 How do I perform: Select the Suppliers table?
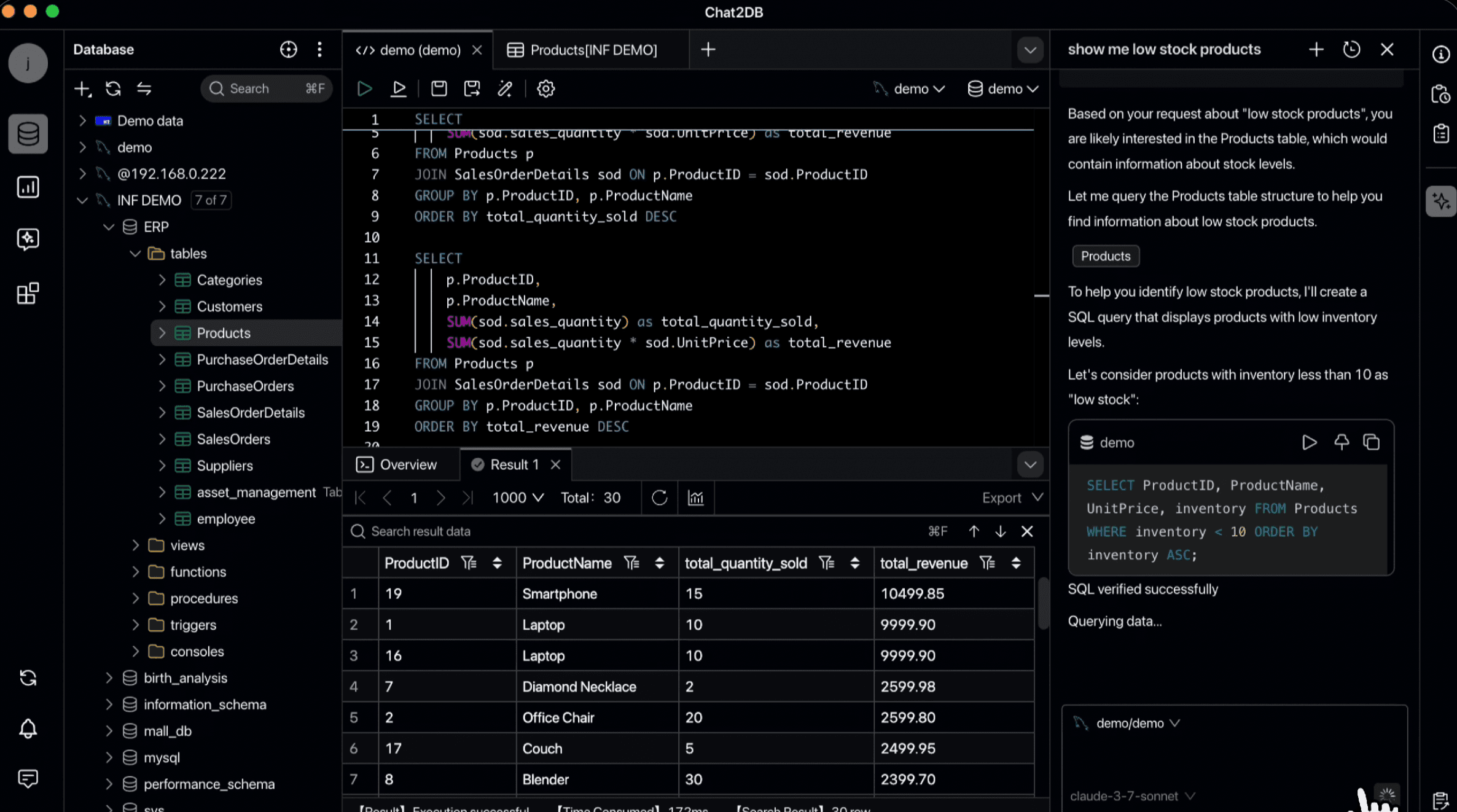click(225, 466)
